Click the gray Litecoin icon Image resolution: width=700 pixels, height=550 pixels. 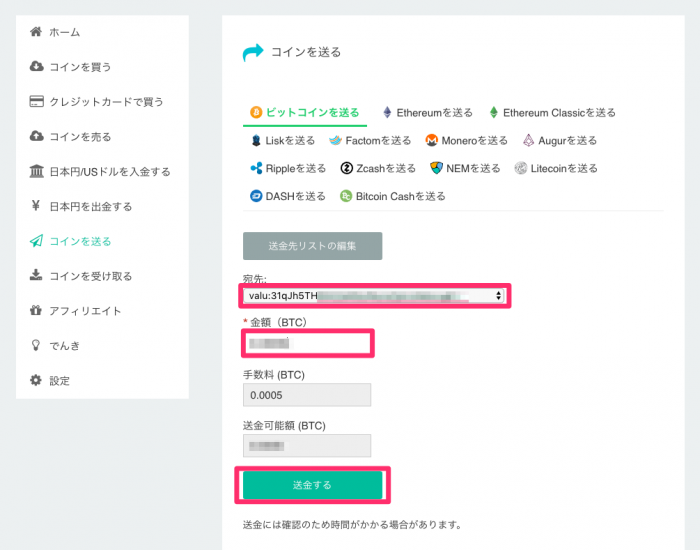click(x=521, y=168)
